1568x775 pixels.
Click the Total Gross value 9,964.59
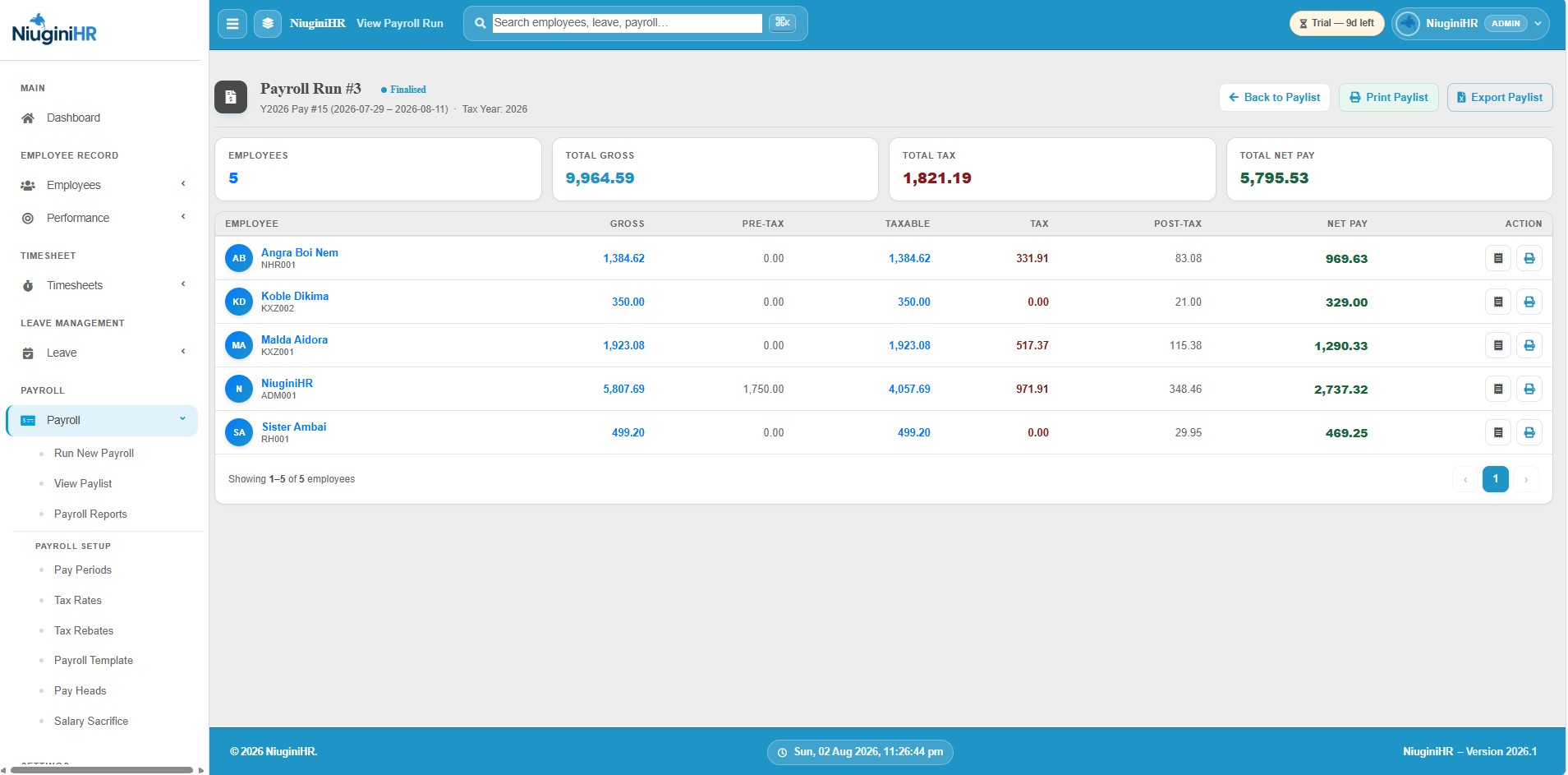600,178
